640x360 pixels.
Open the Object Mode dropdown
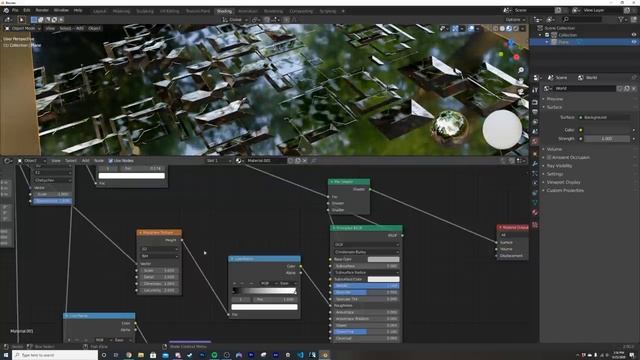pyautogui.click(x=23, y=29)
